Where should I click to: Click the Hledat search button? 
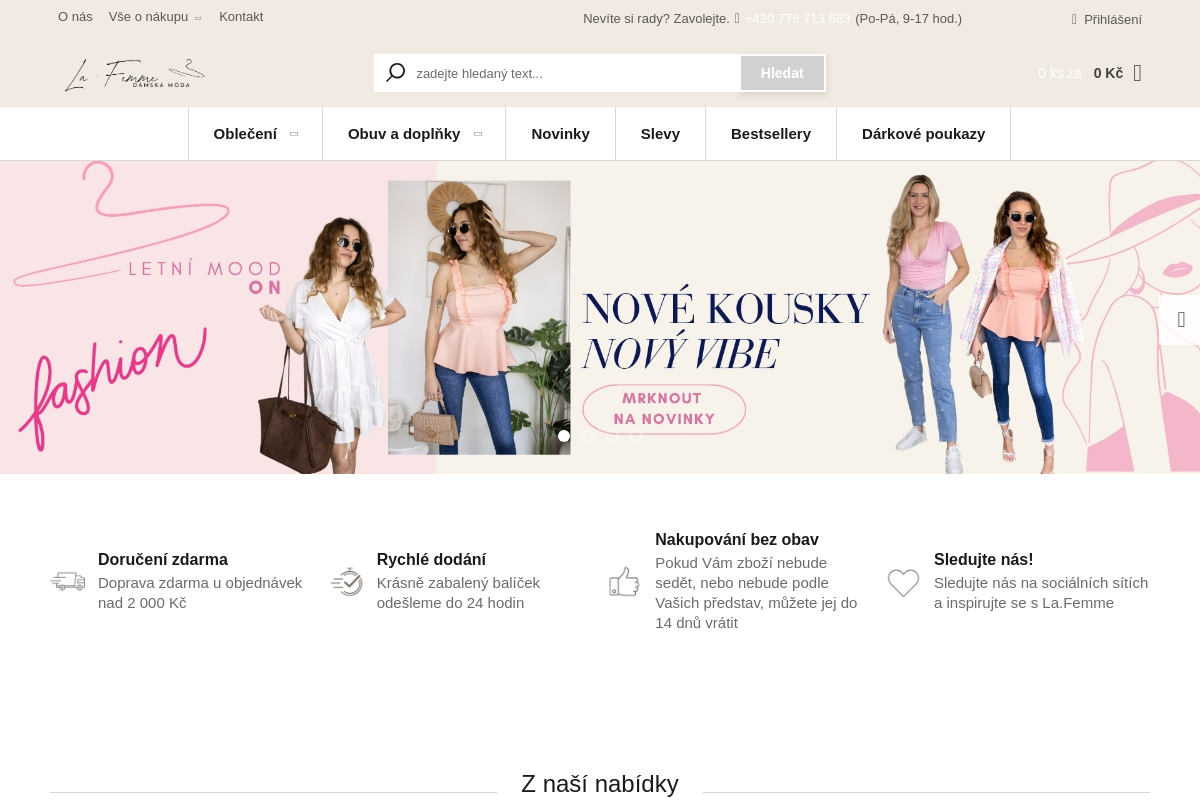(782, 73)
